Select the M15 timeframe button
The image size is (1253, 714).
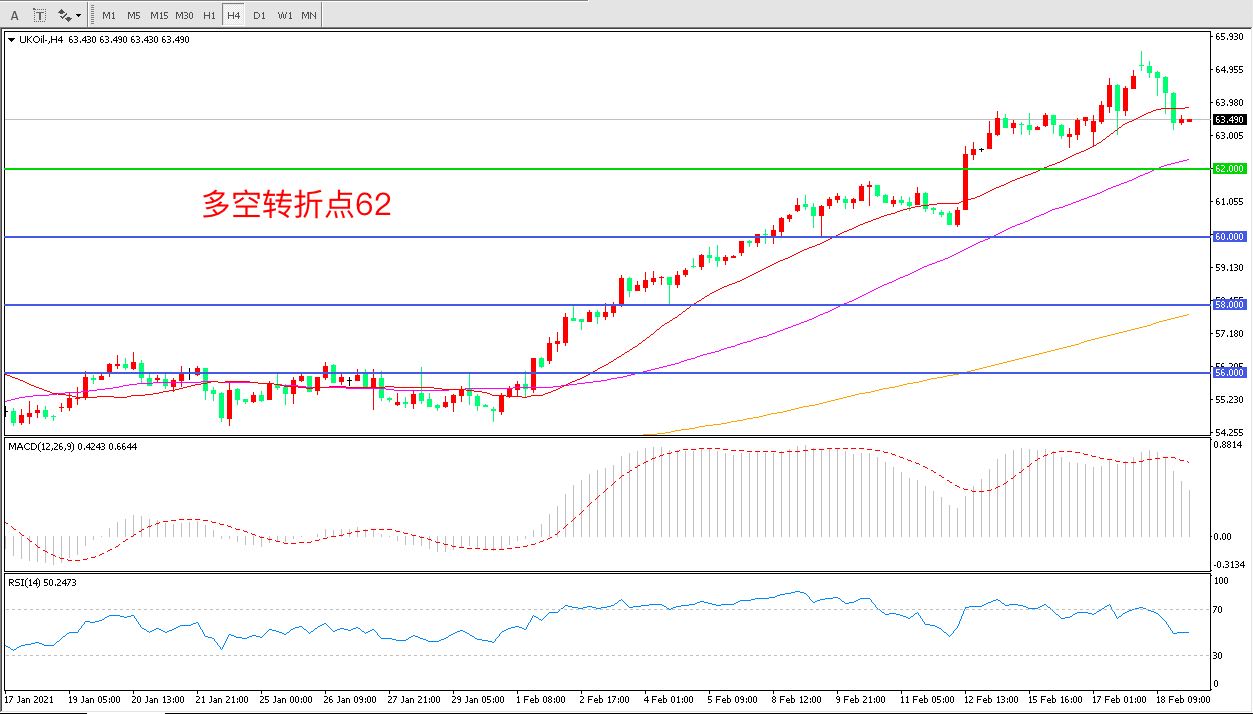159,16
